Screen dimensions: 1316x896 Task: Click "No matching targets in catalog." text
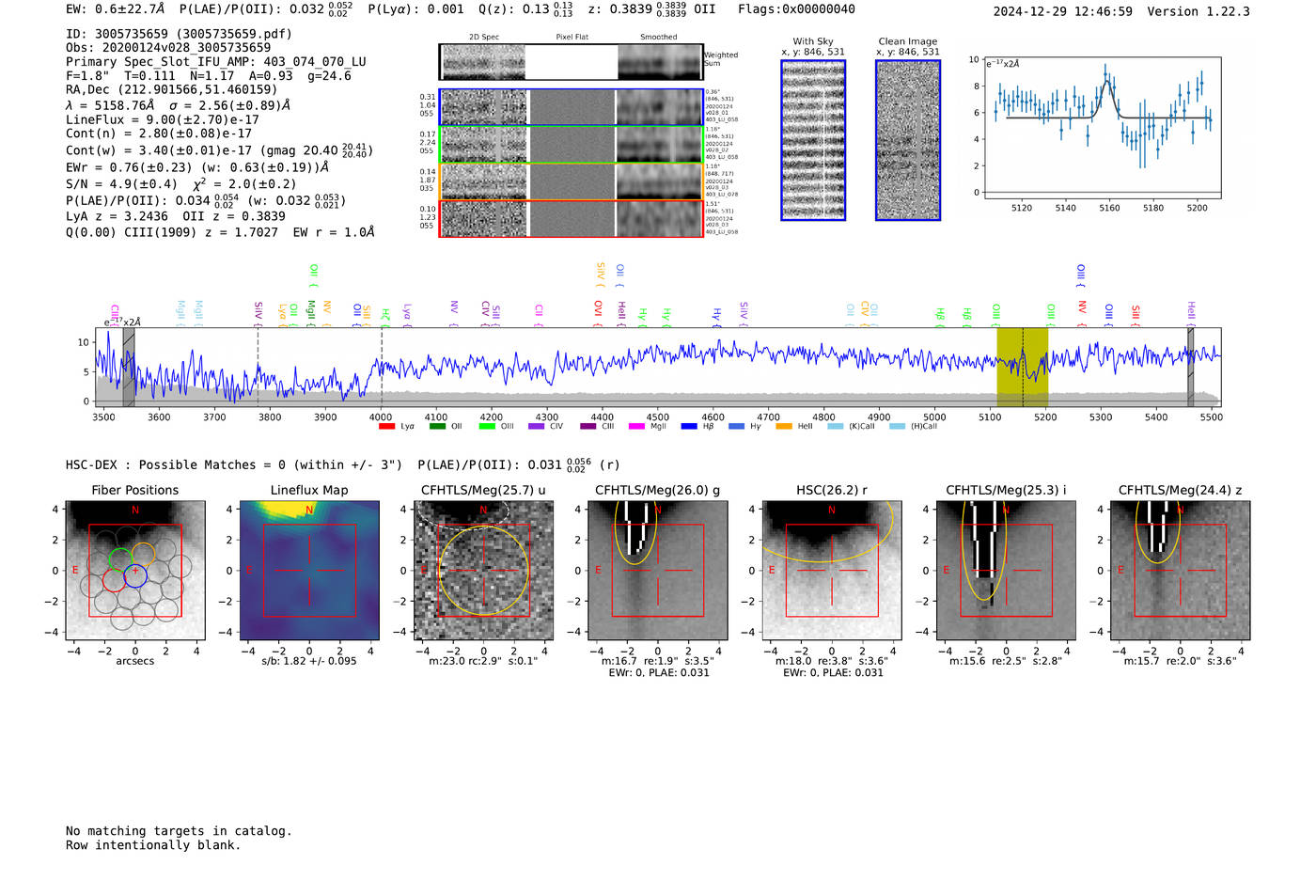[x=179, y=831]
